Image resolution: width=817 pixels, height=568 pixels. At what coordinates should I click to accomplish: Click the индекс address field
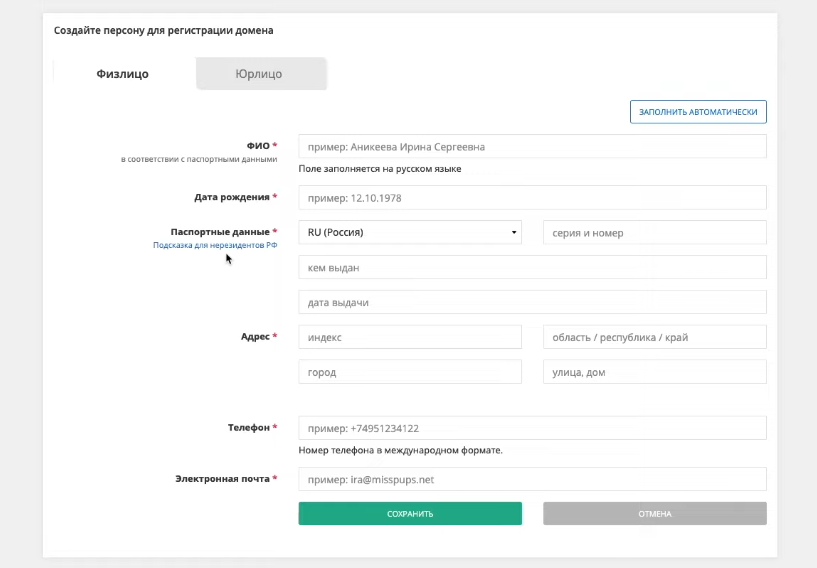click(x=410, y=337)
